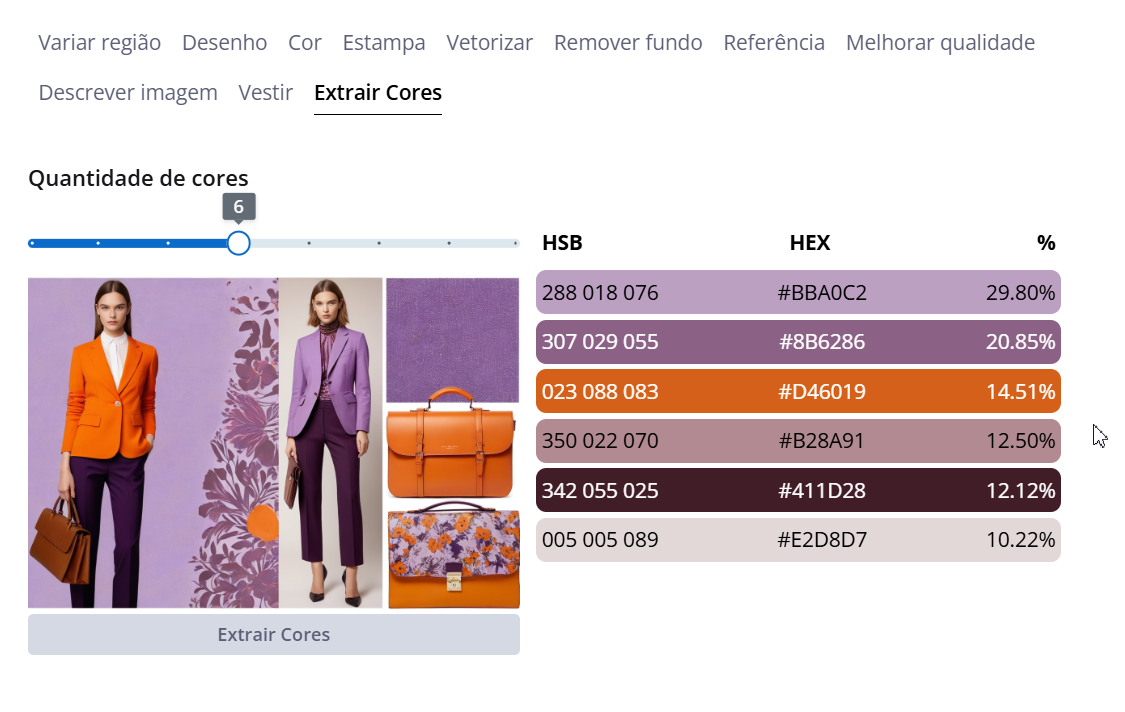
Task: Select the Melhorar qualidade tab
Action: 940,43
